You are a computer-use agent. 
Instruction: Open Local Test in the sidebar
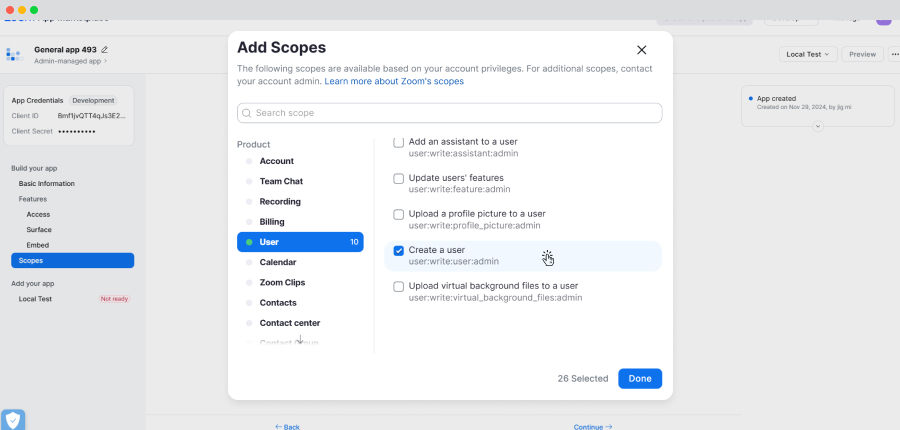click(35, 299)
